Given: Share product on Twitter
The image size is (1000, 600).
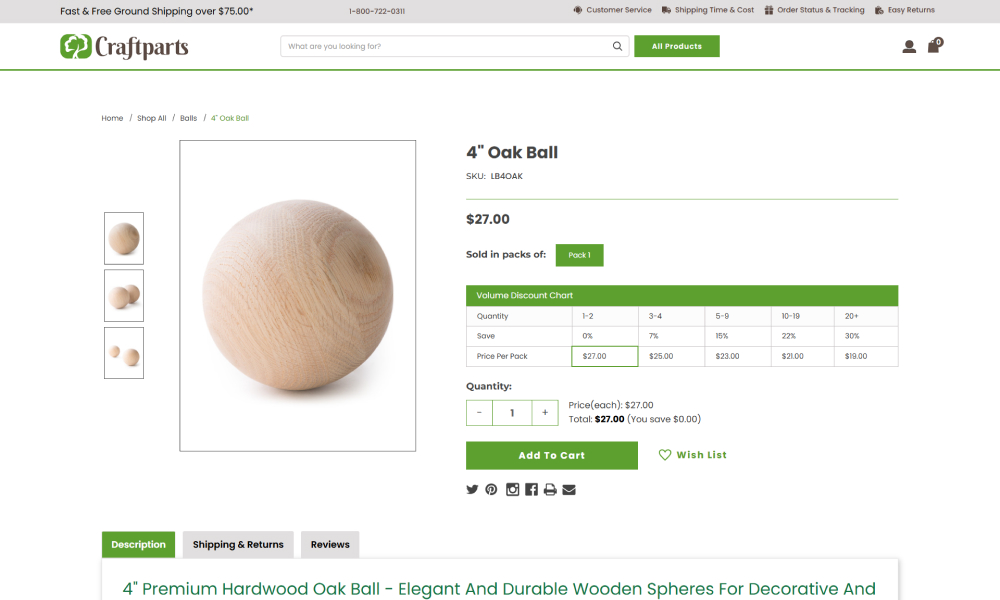Looking at the screenshot, I should 472,489.
